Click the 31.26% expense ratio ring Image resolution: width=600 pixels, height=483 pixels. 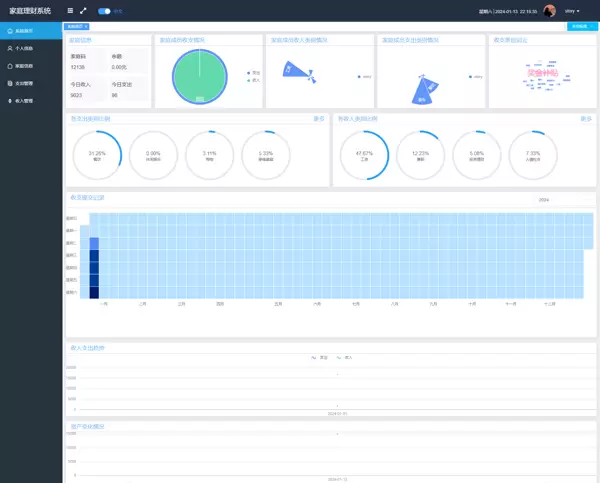[97, 154]
